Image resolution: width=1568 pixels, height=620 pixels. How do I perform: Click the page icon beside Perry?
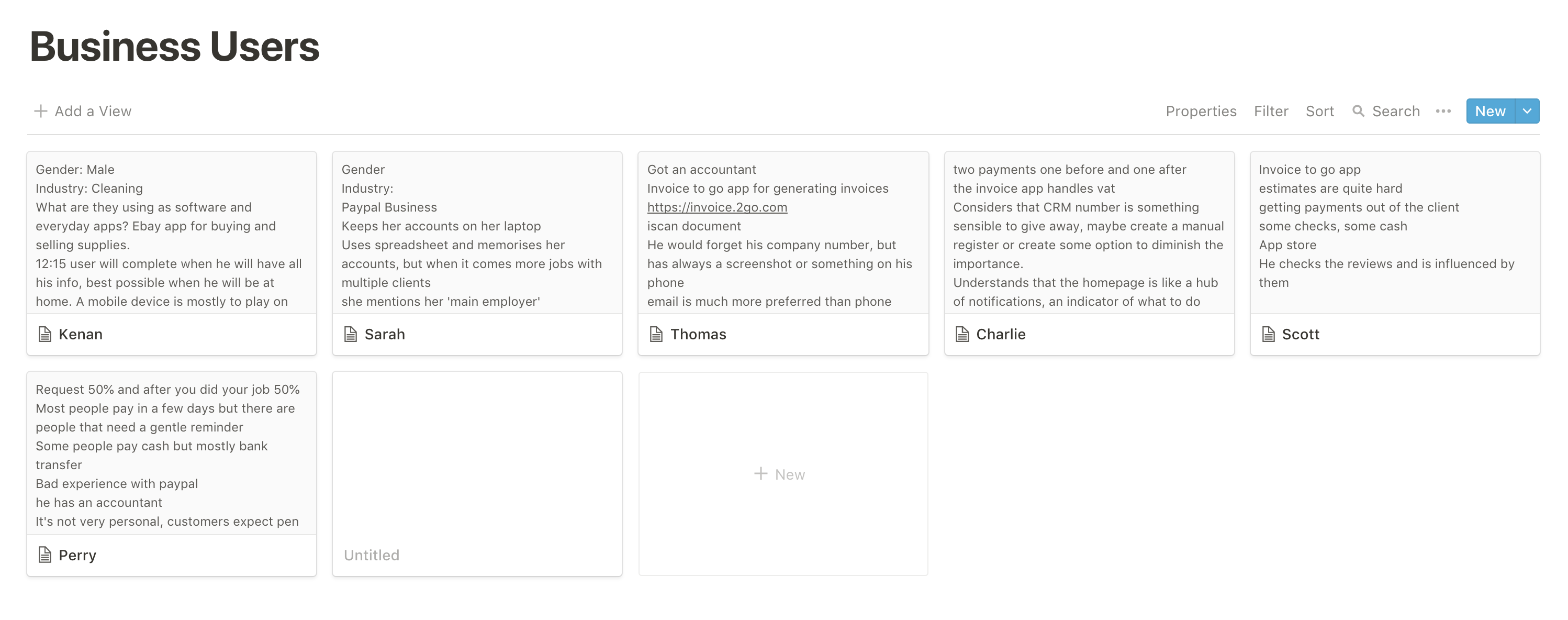(44, 555)
